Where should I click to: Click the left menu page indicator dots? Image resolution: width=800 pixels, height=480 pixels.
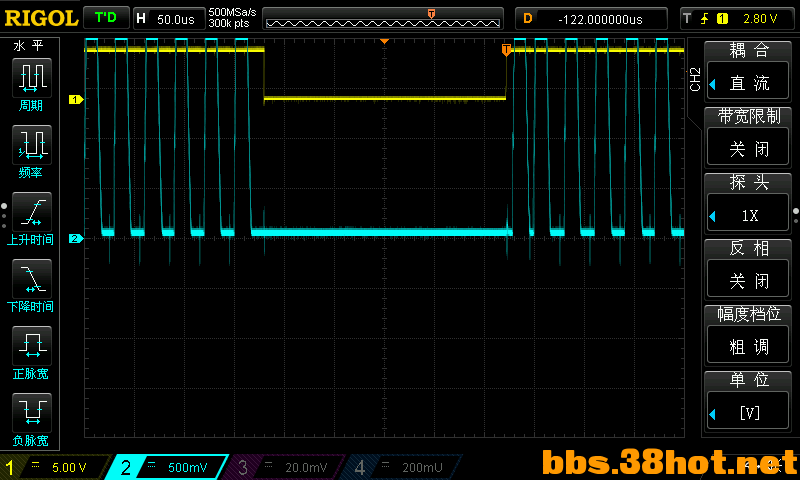(4, 216)
